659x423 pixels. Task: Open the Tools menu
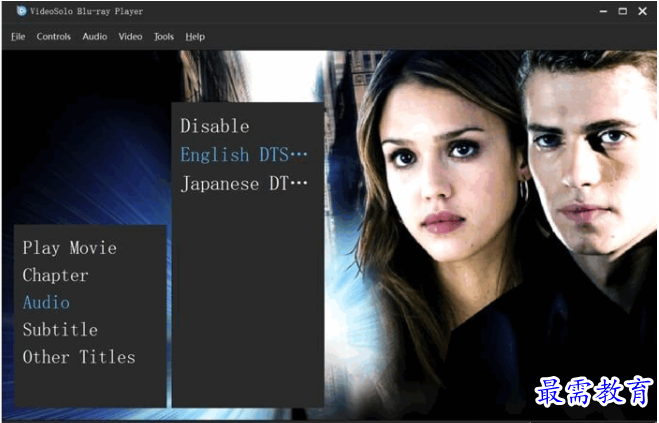pos(163,37)
